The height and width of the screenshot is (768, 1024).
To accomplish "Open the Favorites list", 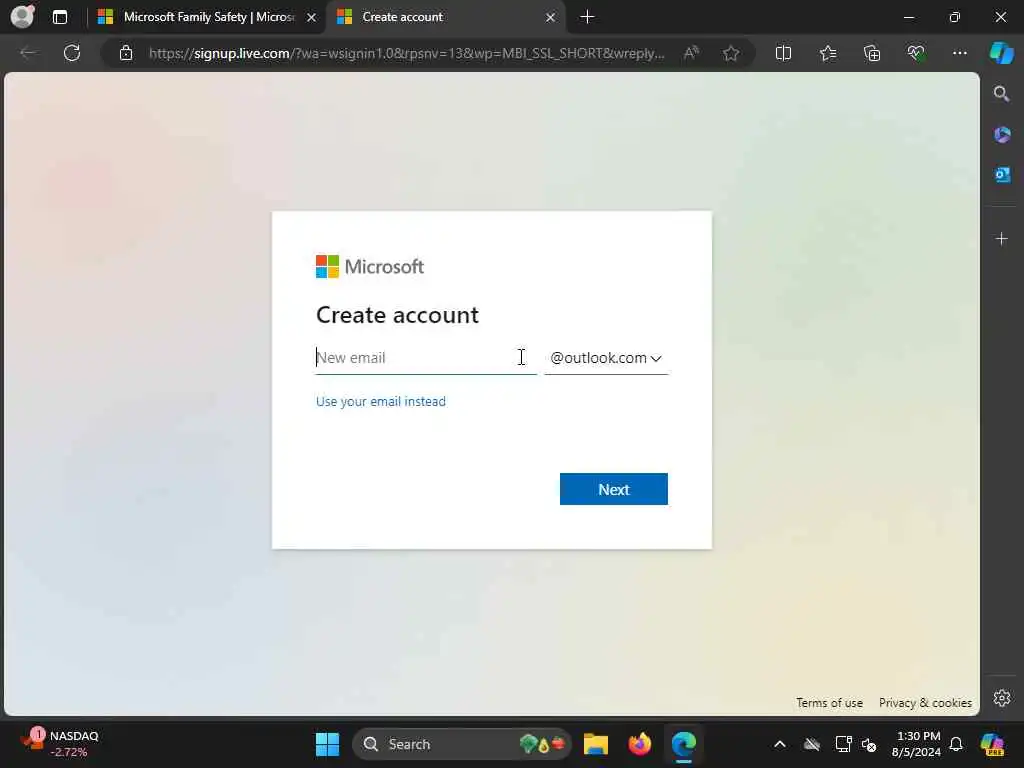I will (828, 53).
